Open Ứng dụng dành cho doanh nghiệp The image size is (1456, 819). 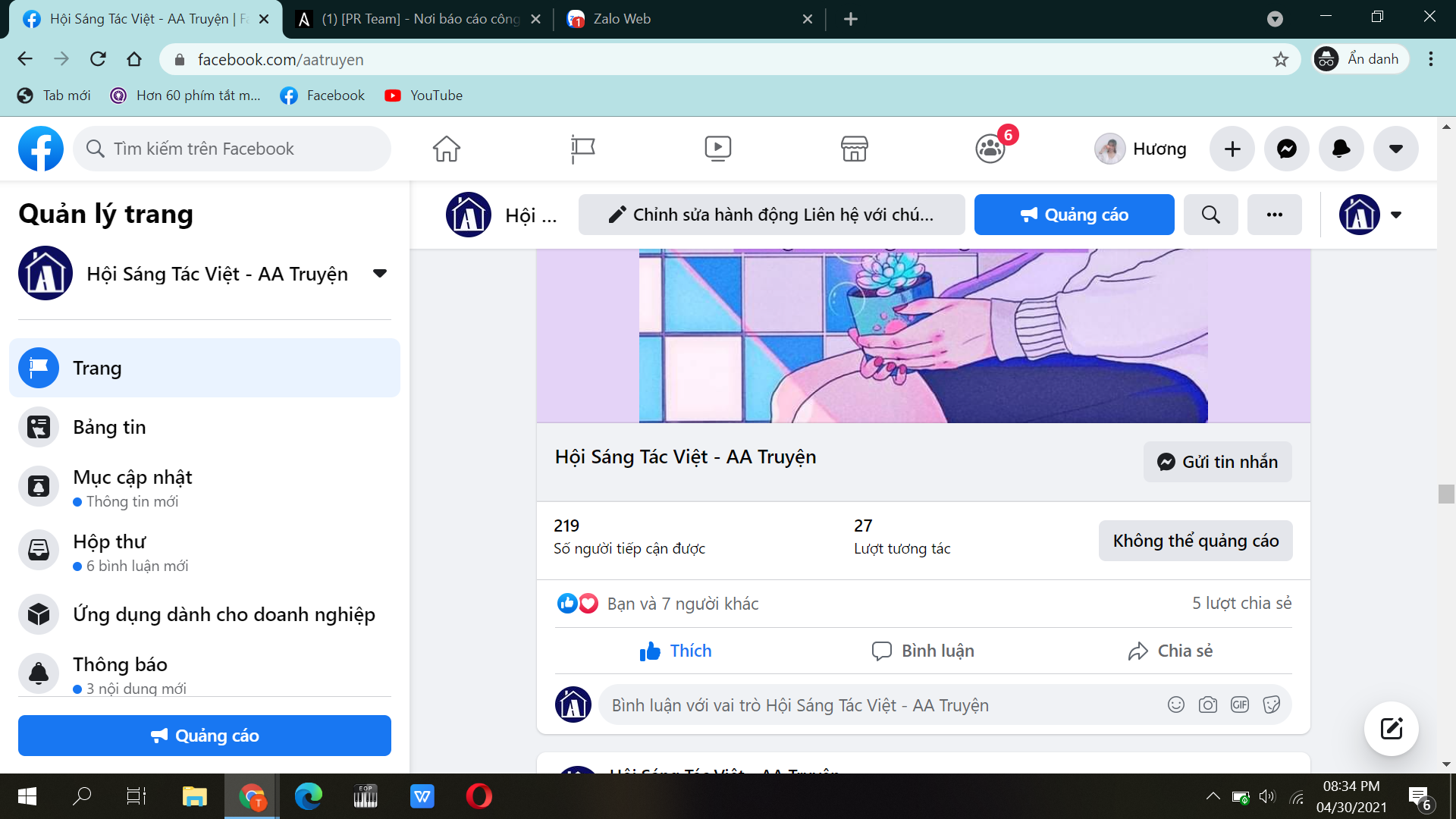click(205, 614)
